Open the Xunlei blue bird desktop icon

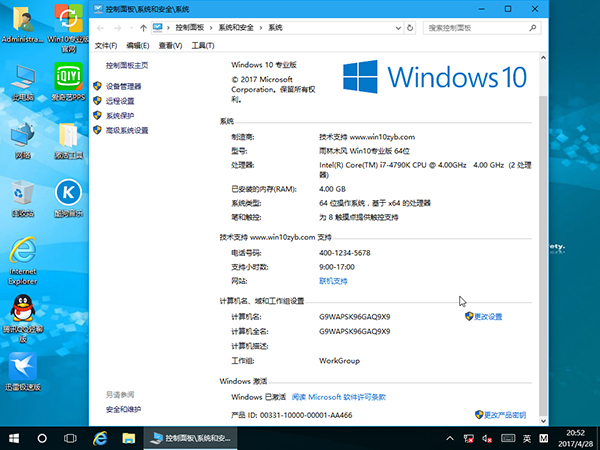pyautogui.click(x=21, y=366)
